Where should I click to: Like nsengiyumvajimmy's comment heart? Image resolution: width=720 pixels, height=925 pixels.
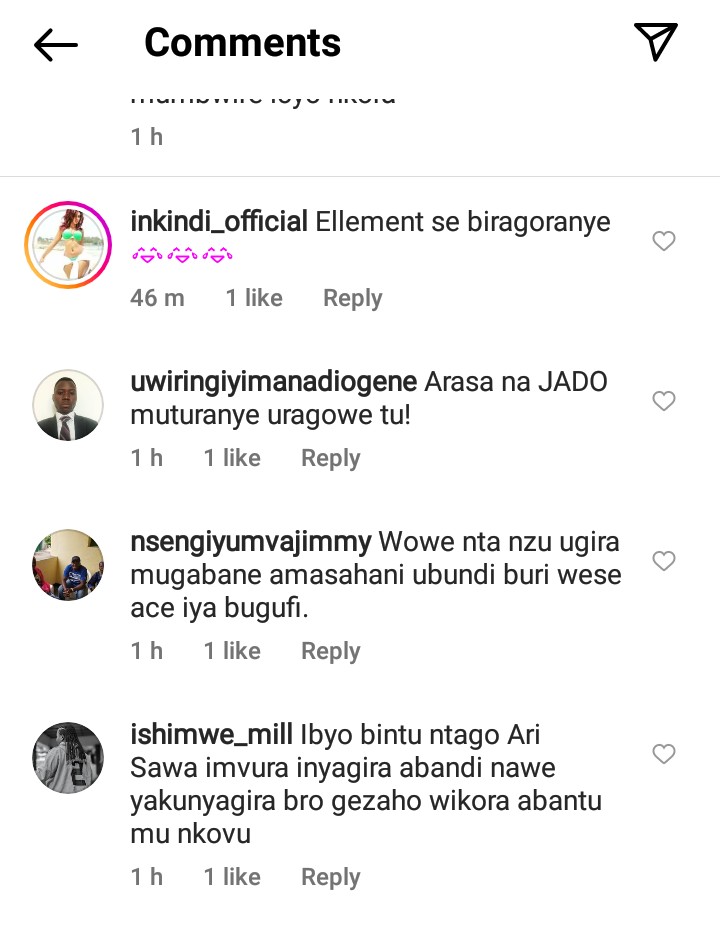[x=663, y=560]
